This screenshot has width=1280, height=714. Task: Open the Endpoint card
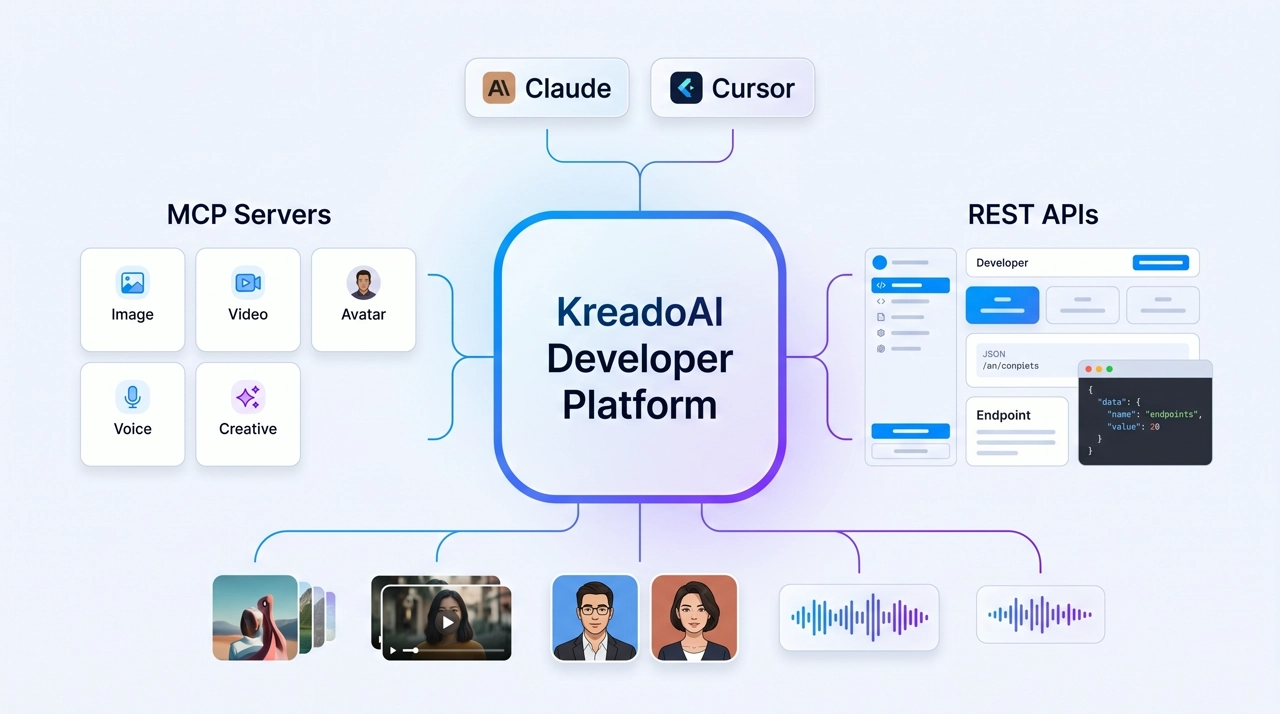(x=1017, y=431)
